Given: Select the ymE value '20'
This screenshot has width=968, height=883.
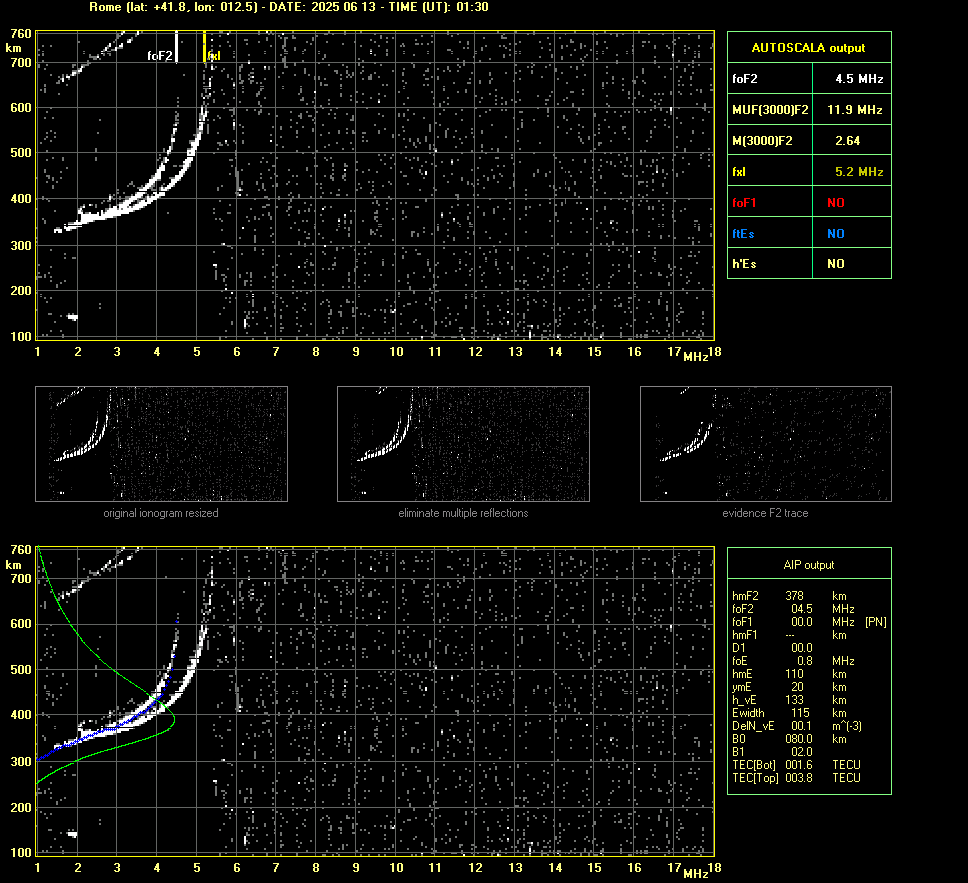Looking at the screenshot, I should coord(798,687).
